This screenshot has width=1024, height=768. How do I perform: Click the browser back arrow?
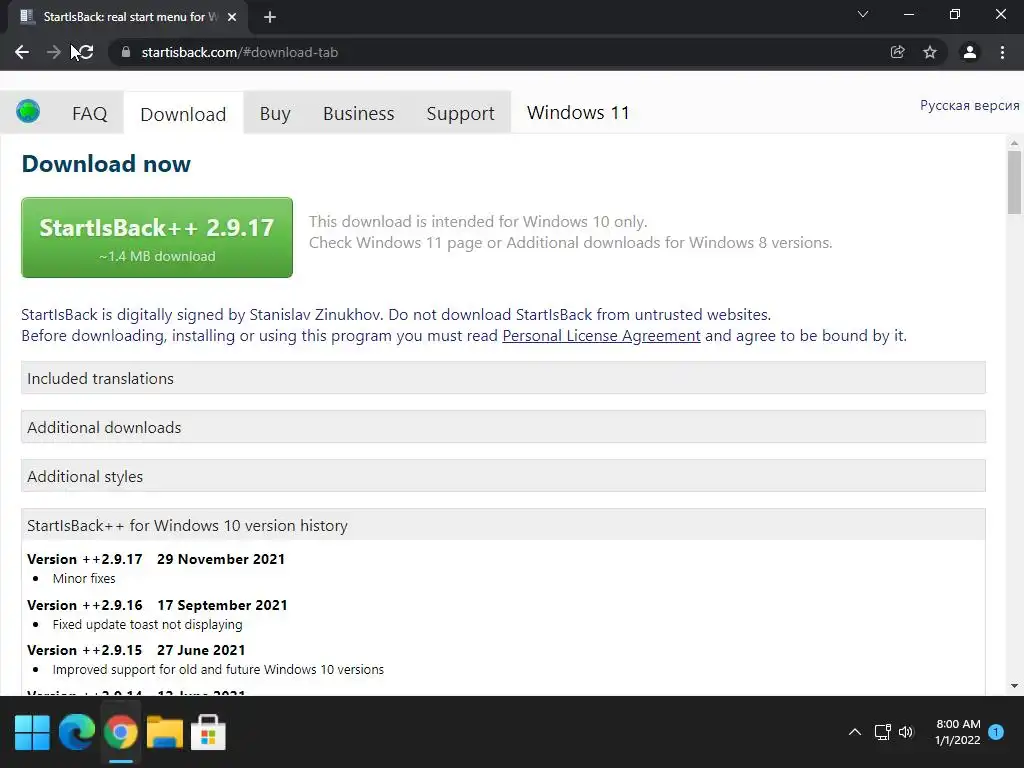point(22,52)
